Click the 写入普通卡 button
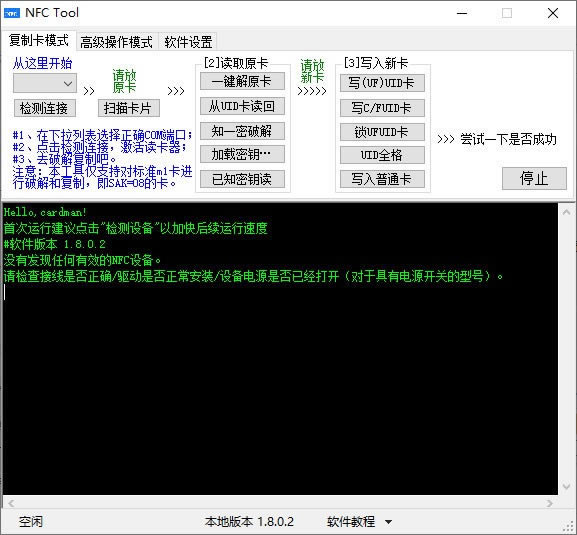The height and width of the screenshot is (535, 577). (382, 179)
